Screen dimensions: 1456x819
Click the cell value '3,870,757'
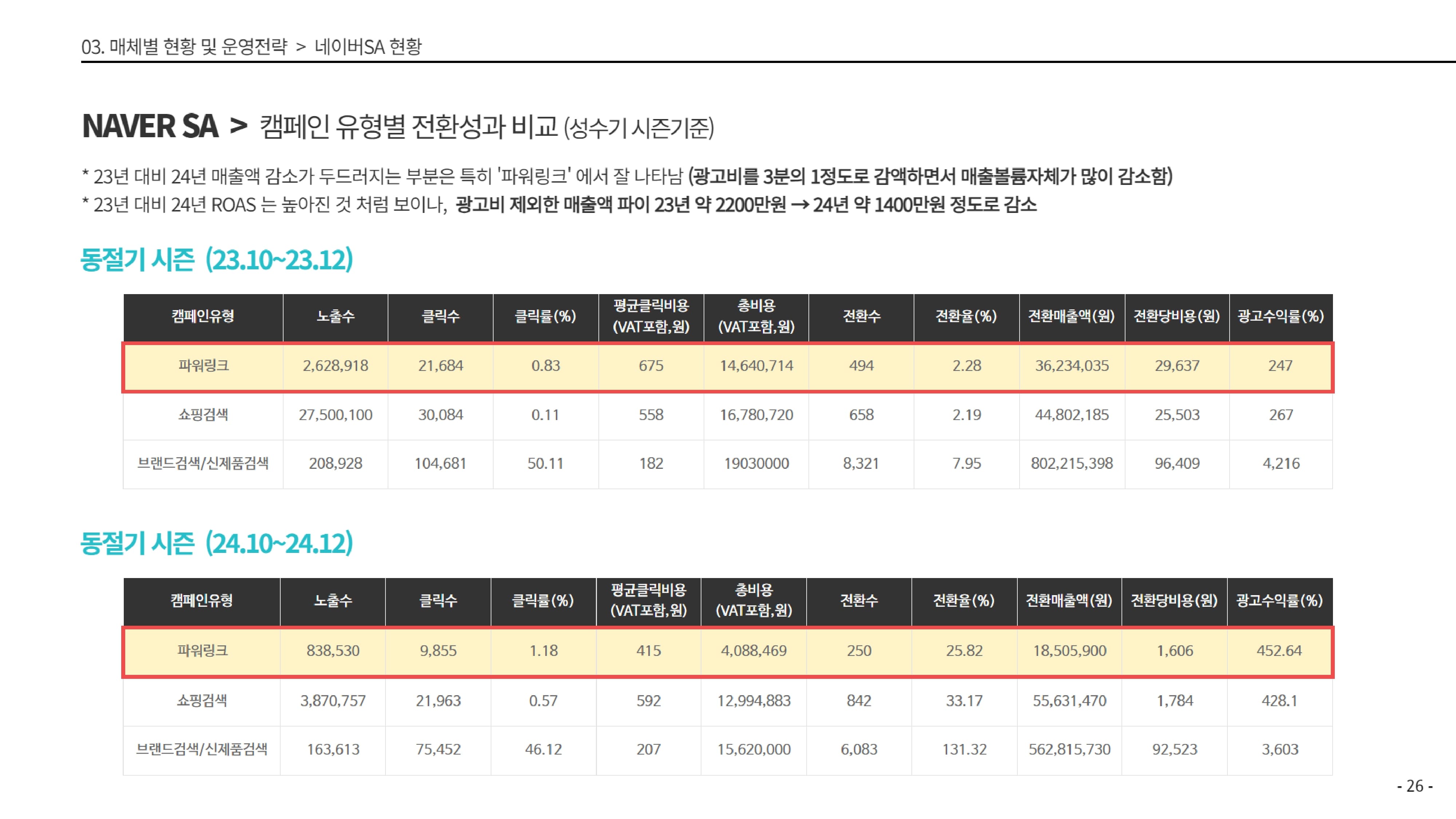pyautogui.click(x=333, y=701)
